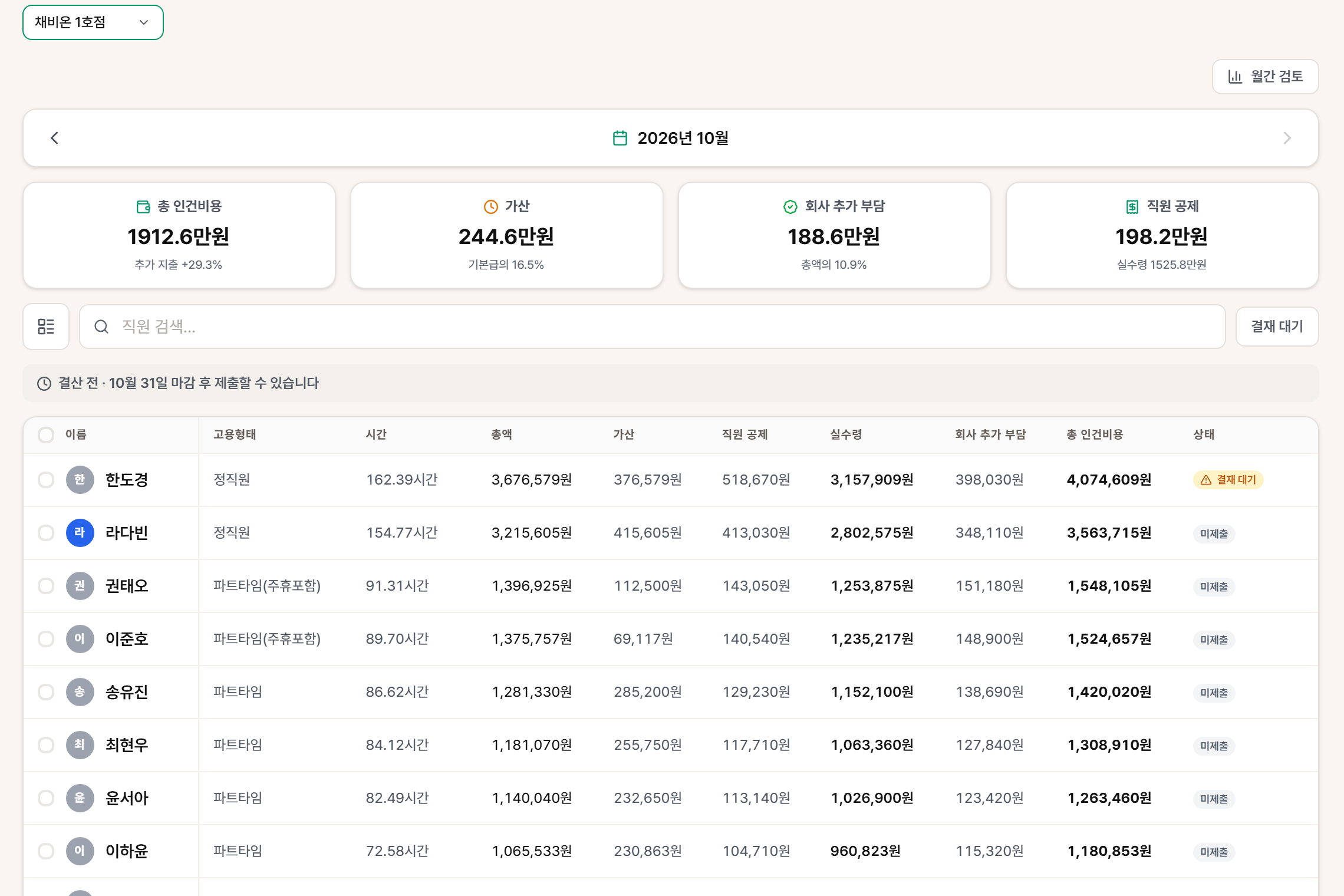Click the 한도경 avatar icon

(x=80, y=480)
